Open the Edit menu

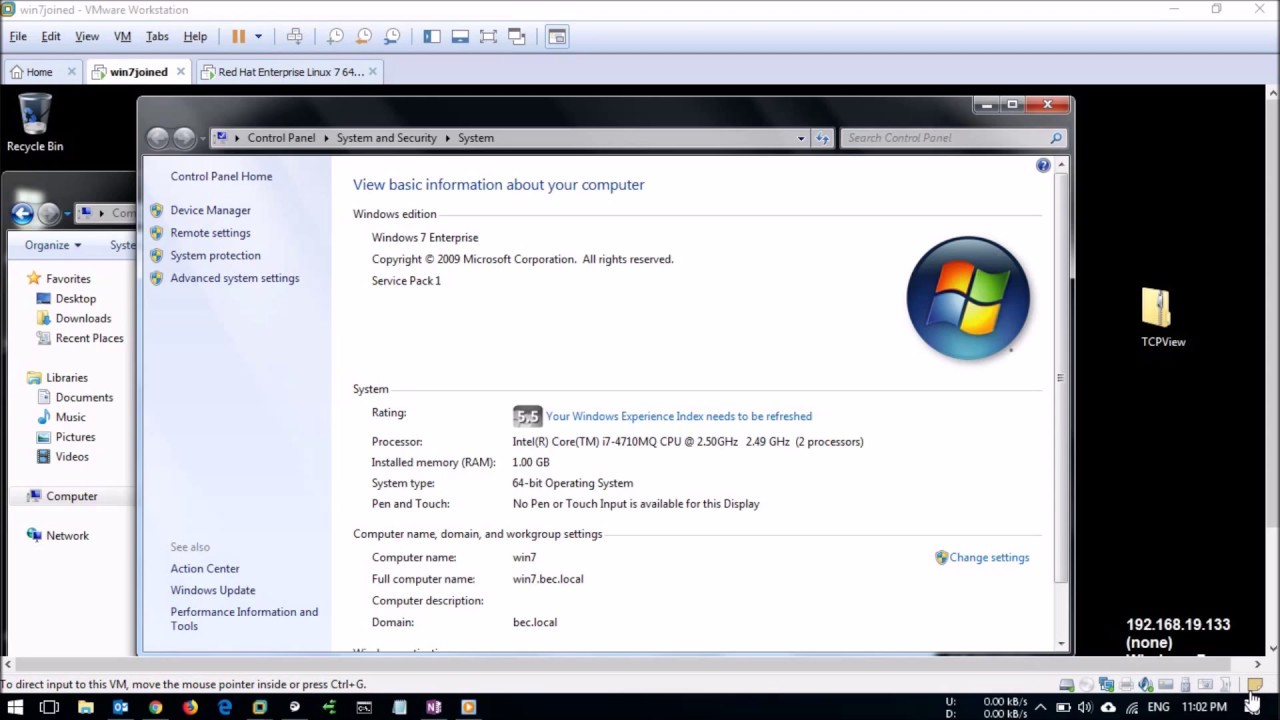[51, 36]
